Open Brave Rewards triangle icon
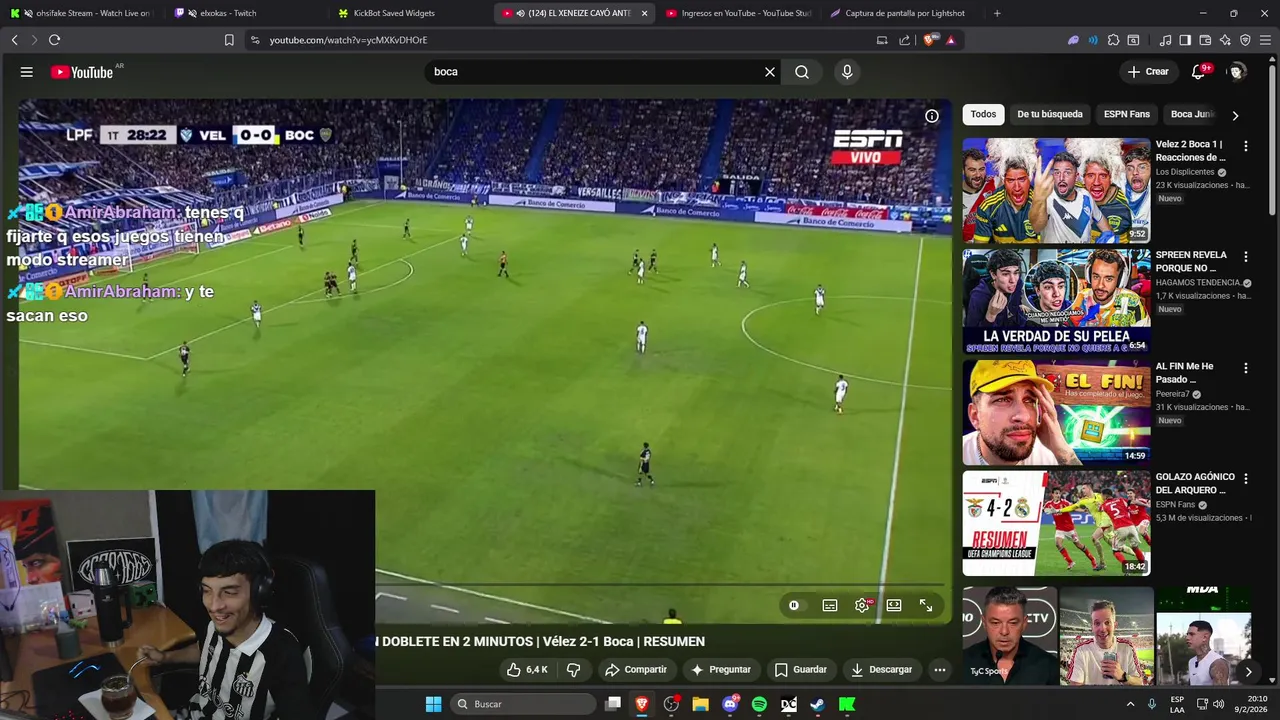The width and height of the screenshot is (1280, 720). (x=951, y=40)
